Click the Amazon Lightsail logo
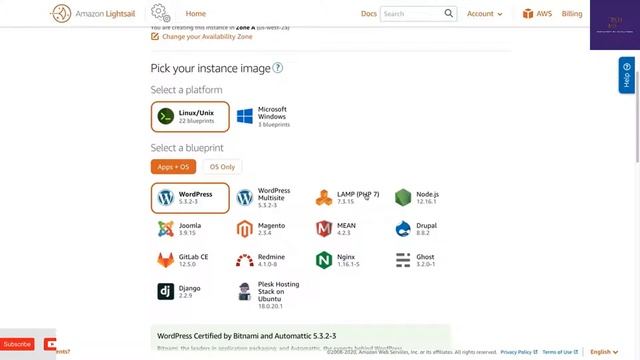Screen dimensions: 640x360 93,13
